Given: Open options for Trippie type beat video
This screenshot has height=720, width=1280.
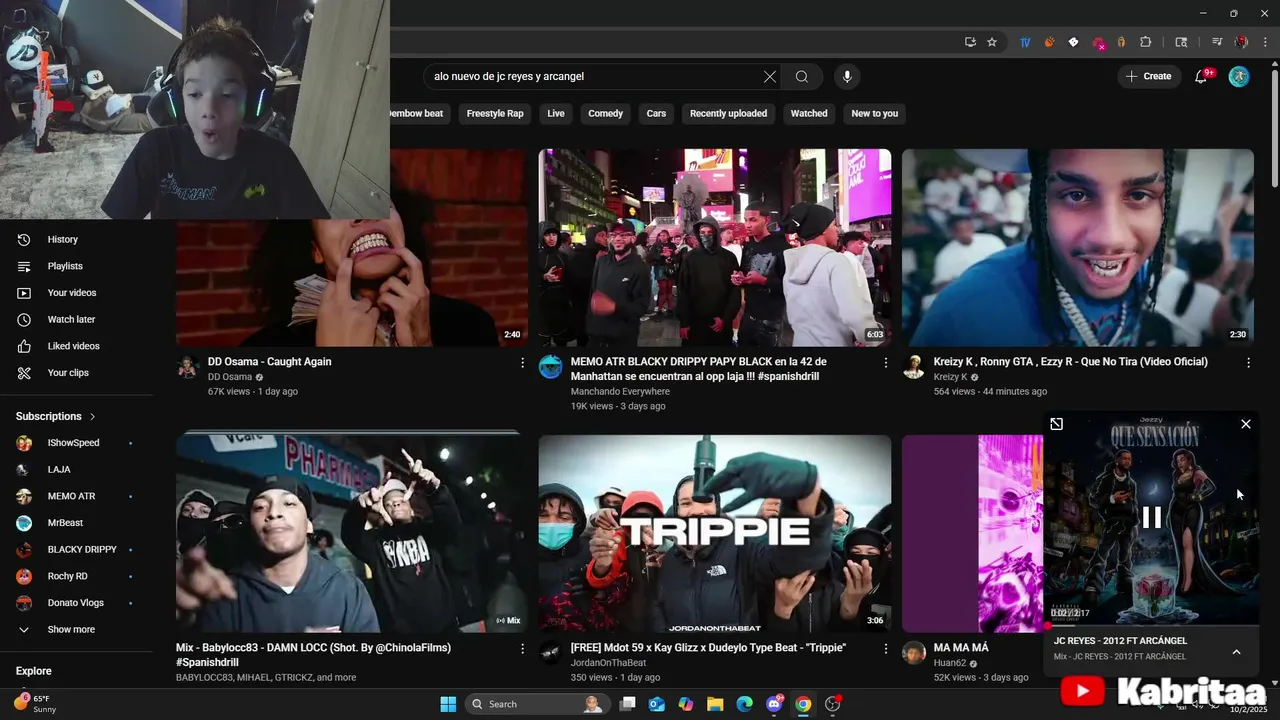Looking at the screenshot, I should point(885,649).
